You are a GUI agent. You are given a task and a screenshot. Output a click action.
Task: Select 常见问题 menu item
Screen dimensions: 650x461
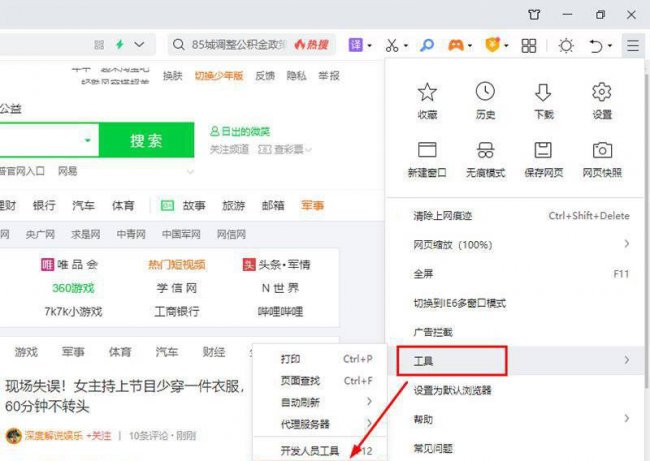pos(515,448)
